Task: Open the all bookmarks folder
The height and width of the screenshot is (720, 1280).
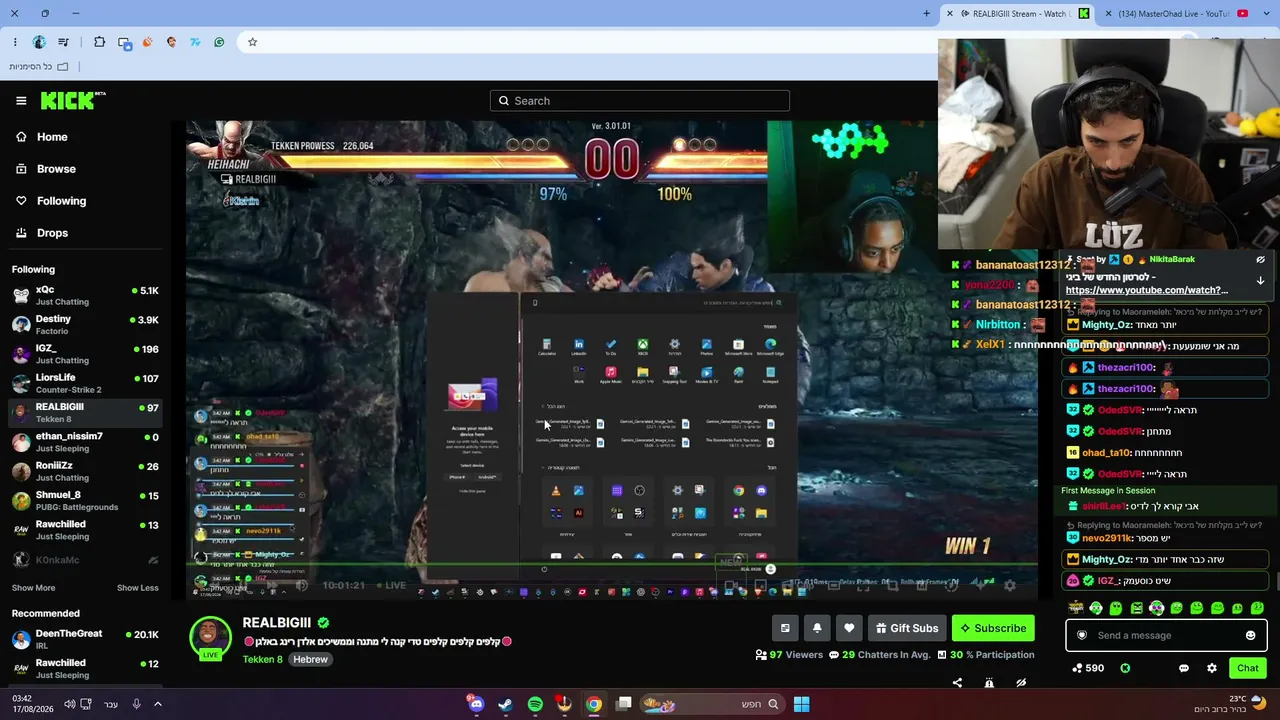Action: pos(39,66)
